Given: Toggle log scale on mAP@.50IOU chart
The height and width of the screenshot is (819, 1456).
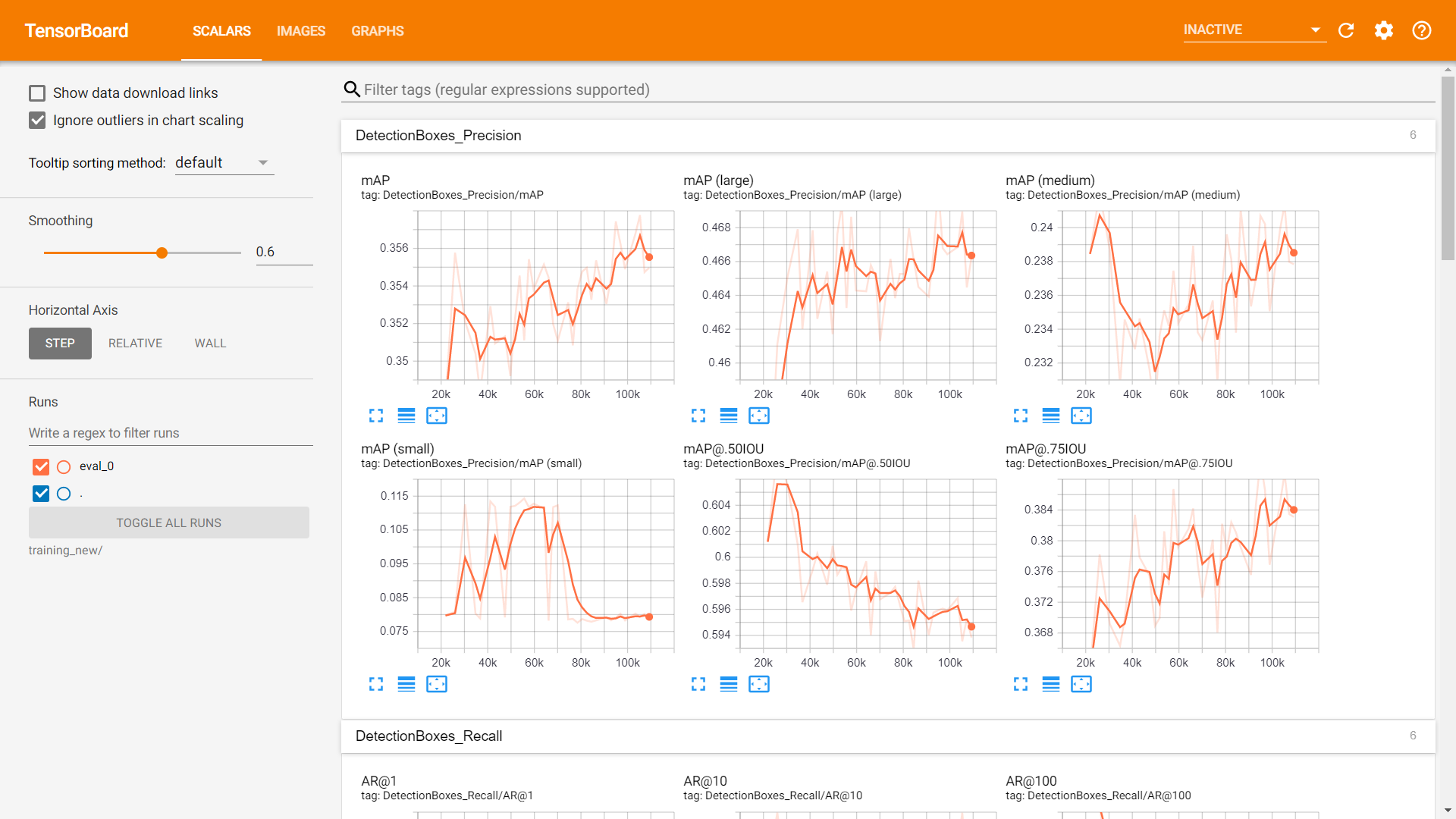Looking at the screenshot, I should click(x=729, y=684).
